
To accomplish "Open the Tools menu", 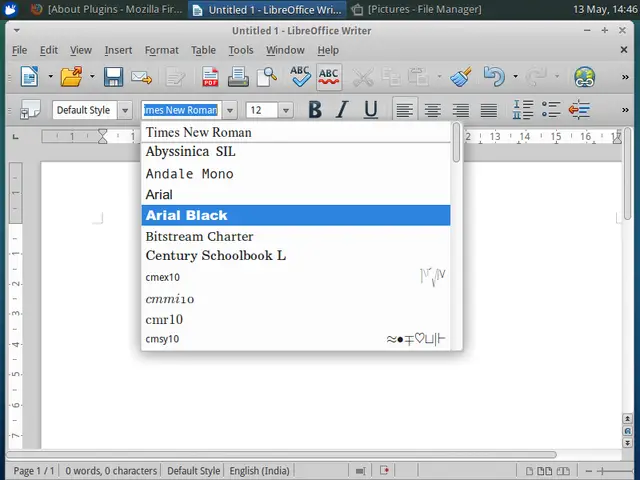I will (x=241, y=50).
